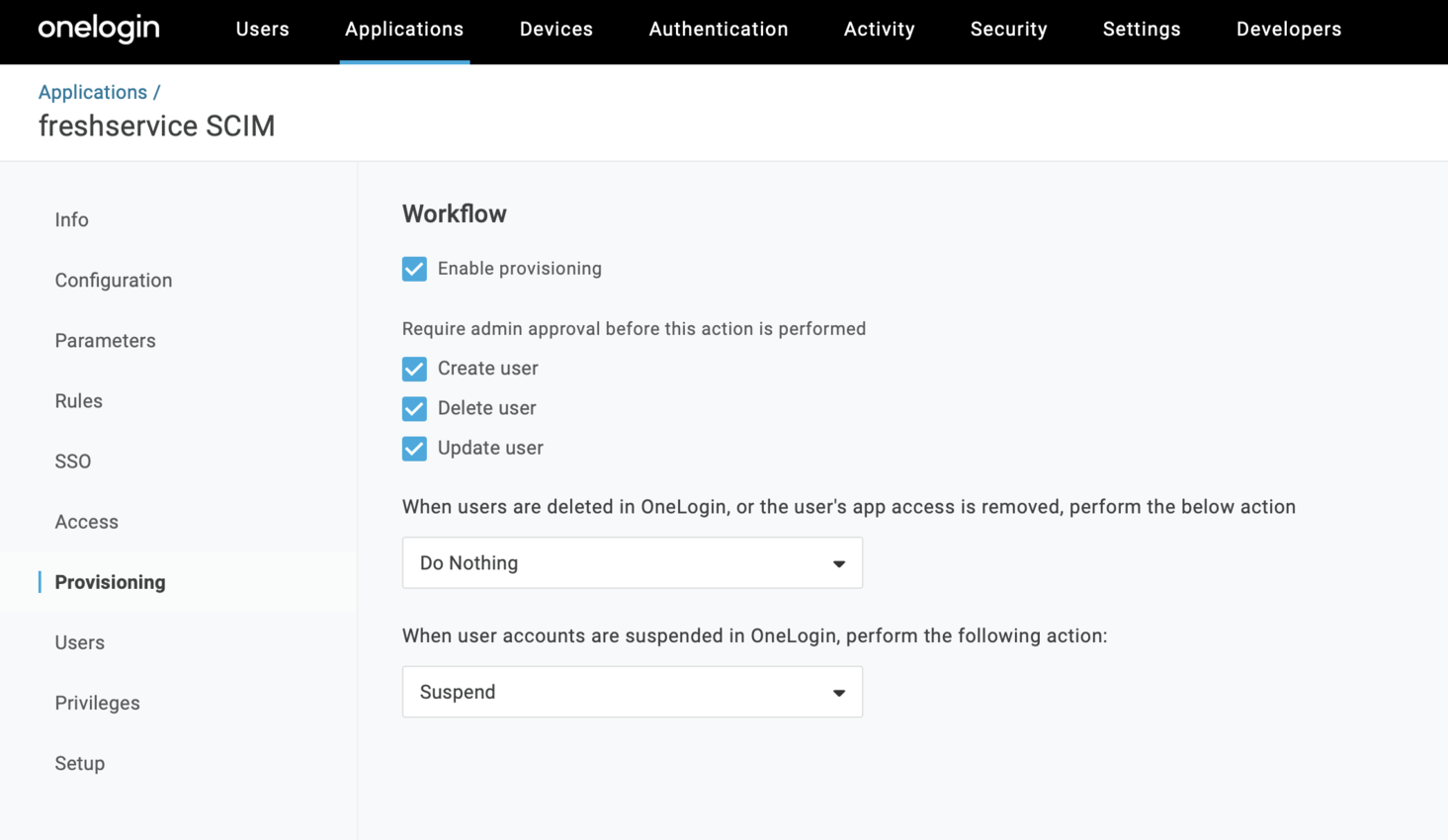
Task: Go to the Parameters tab
Action: 105,341
